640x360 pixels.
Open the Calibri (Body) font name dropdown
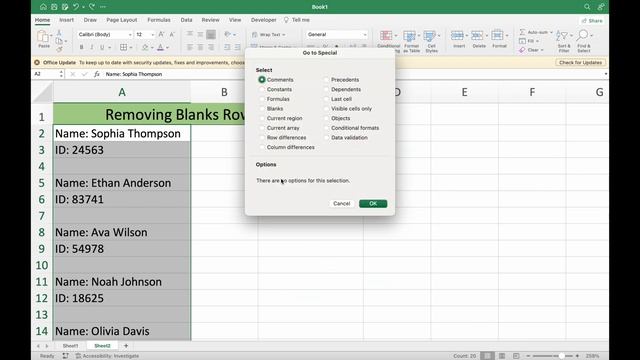pos(130,35)
